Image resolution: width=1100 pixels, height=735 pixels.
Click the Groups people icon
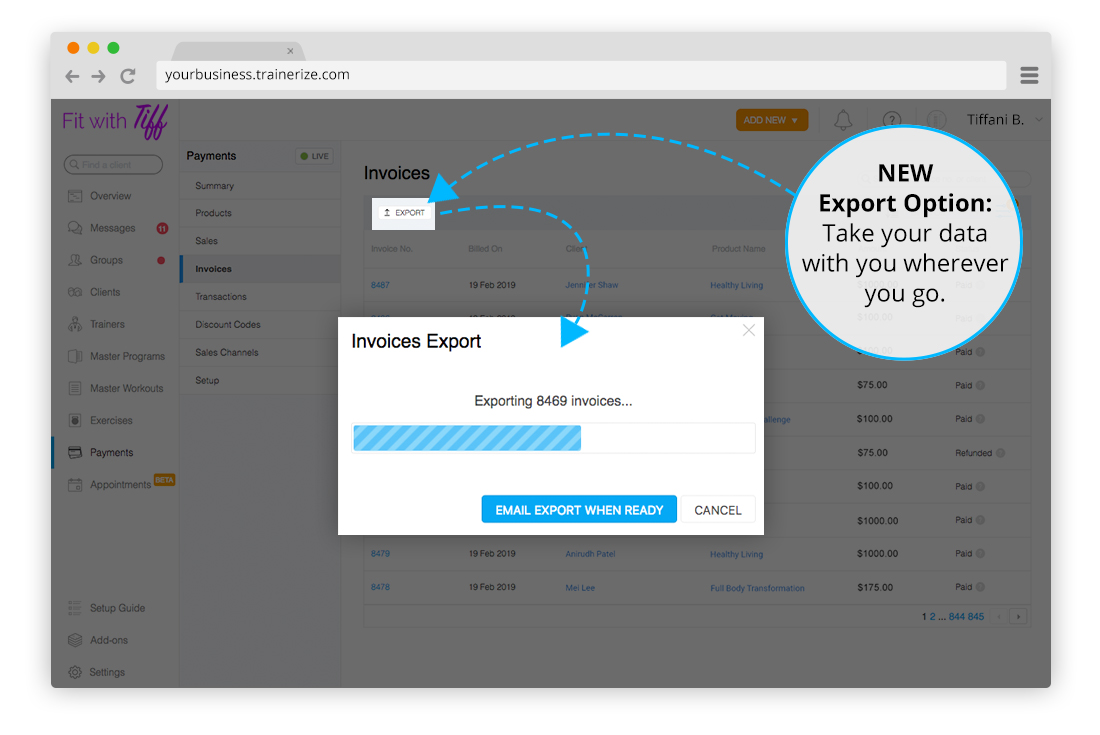coord(75,260)
